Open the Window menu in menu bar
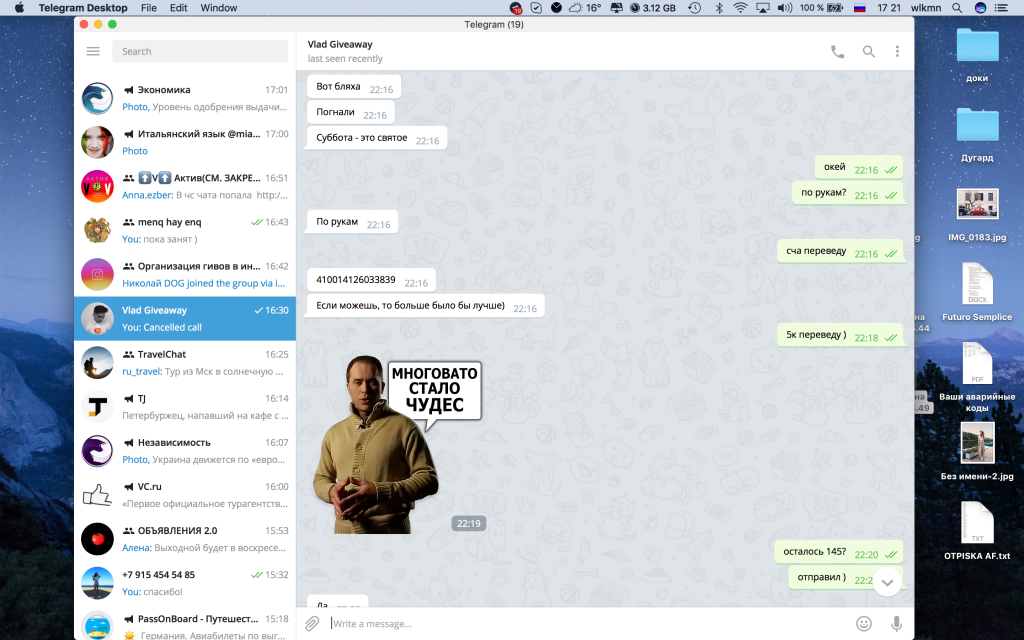 219,8
